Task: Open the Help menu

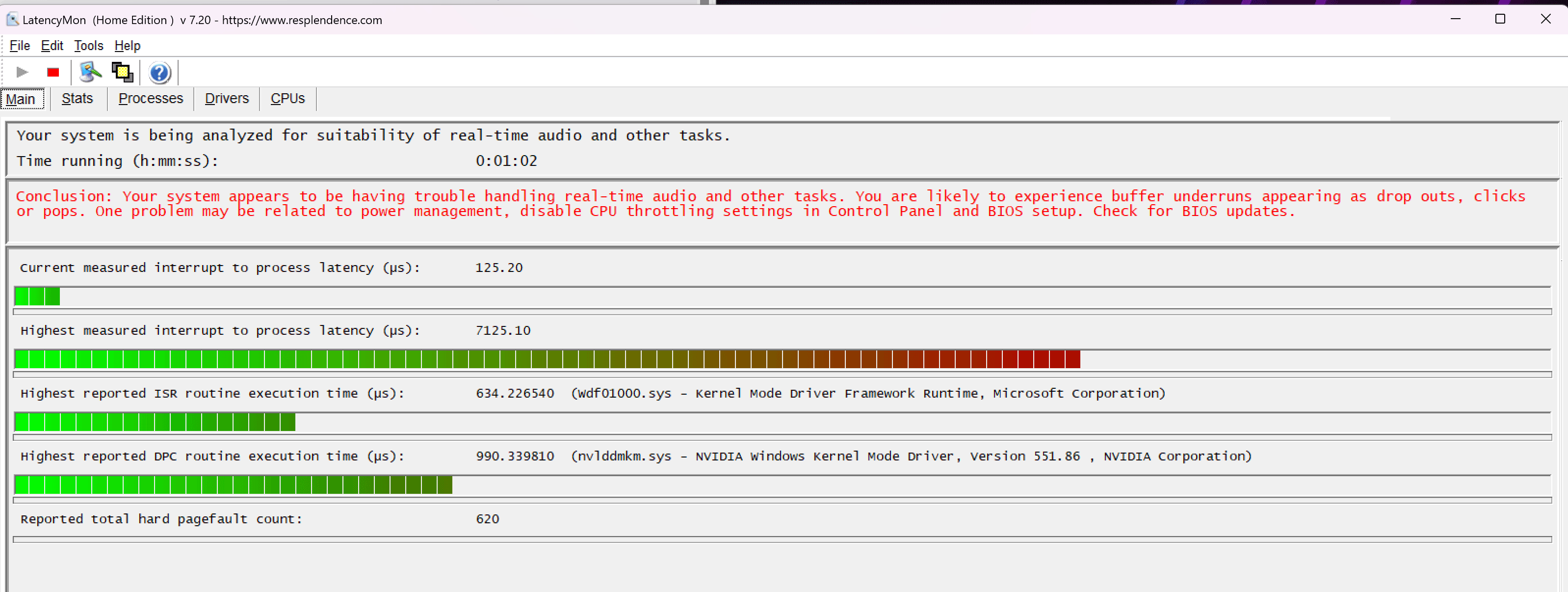Action: (127, 46)
